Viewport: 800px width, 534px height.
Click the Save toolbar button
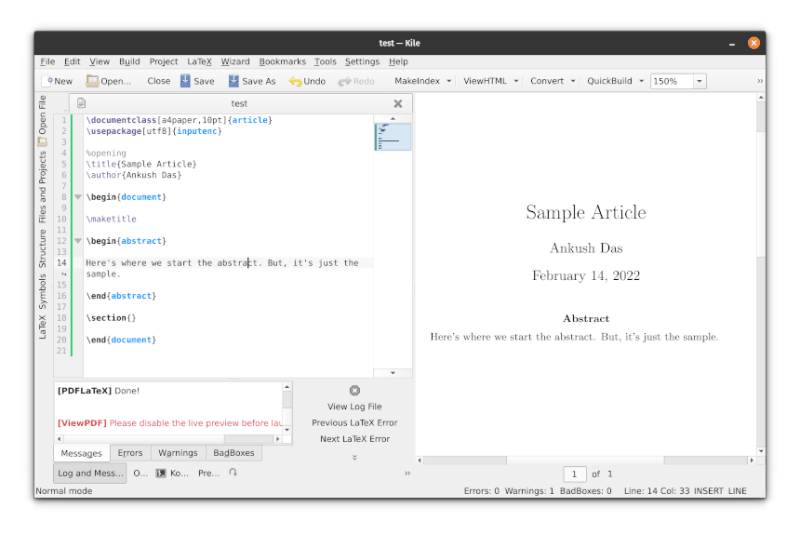click(197, 81)
